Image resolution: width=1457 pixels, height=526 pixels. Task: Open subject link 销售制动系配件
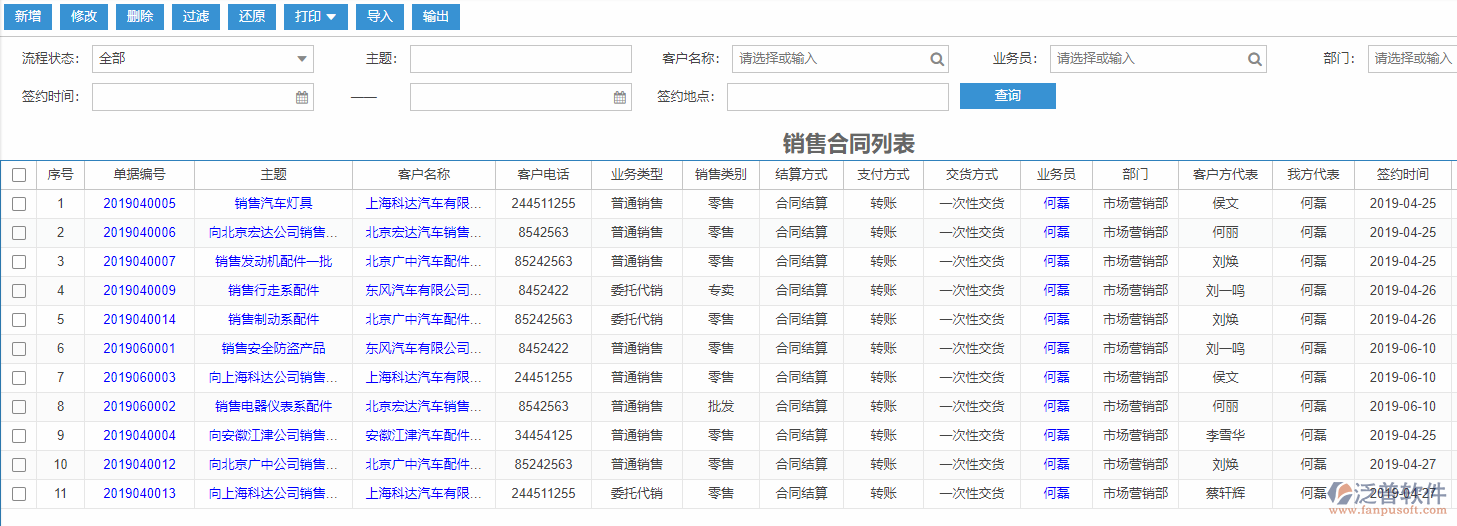pos(273,320)
